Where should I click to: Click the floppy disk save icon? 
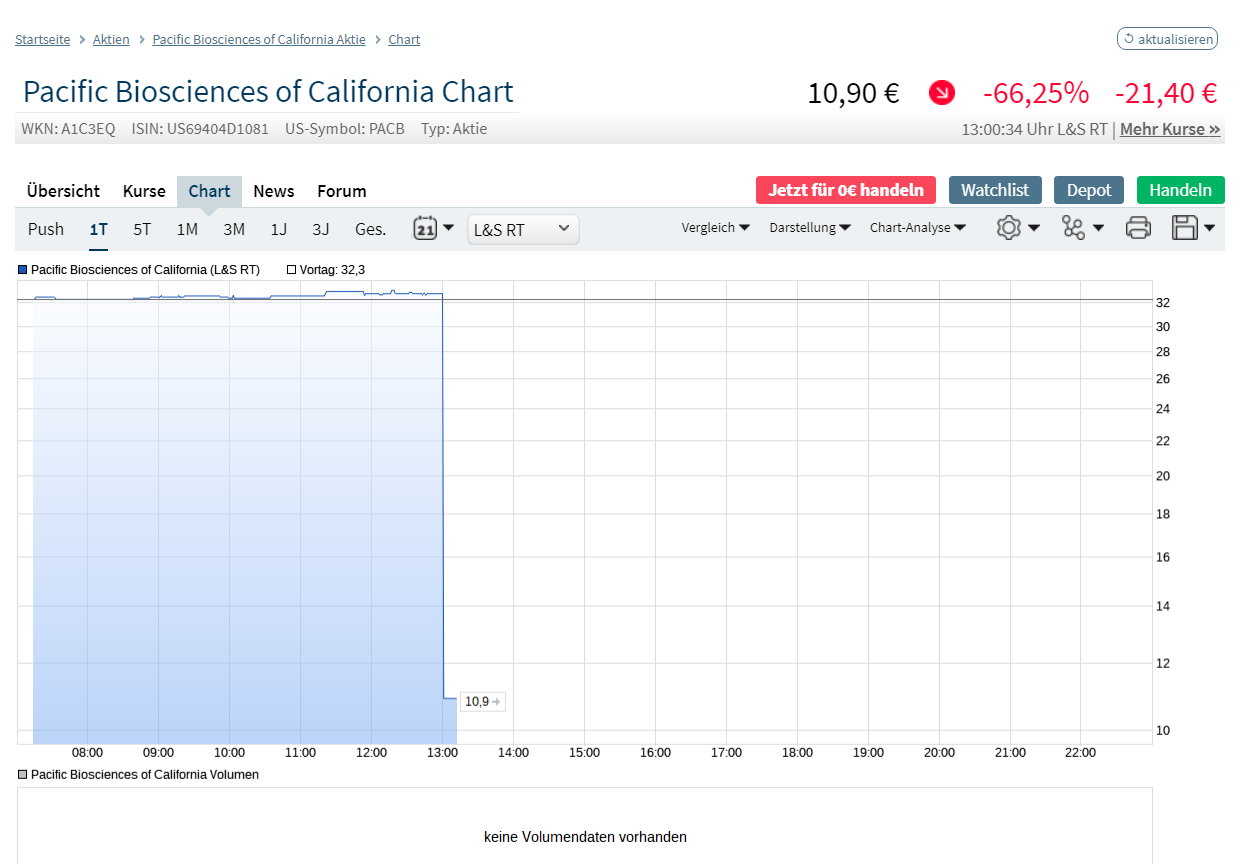(x=1185, y=228)
